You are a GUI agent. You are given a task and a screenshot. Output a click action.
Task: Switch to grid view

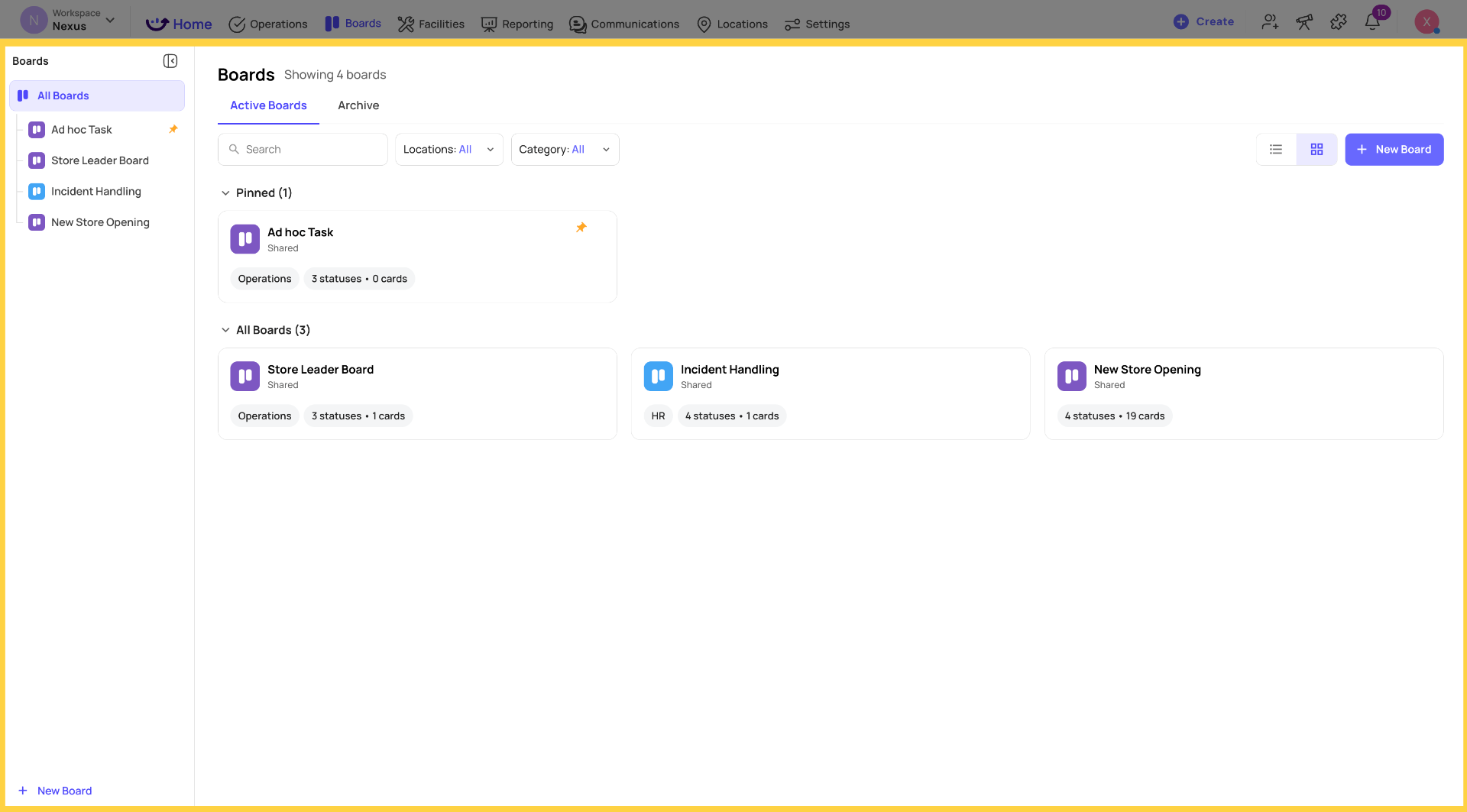click(1316, 150)
